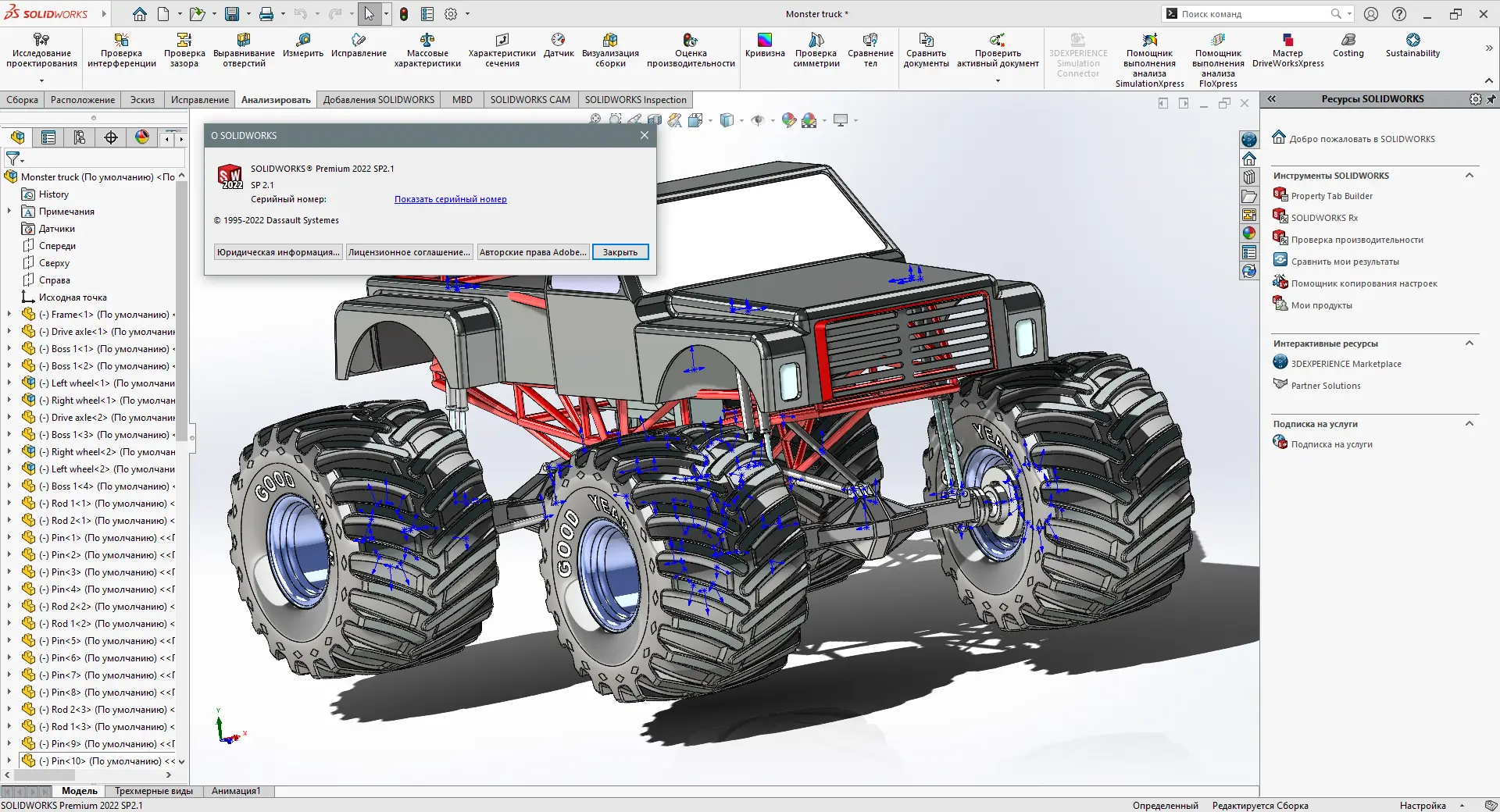Expand the Примечания (Annotations) folder
Viewport: 1500px width, 812px height.
coord(9,211)
